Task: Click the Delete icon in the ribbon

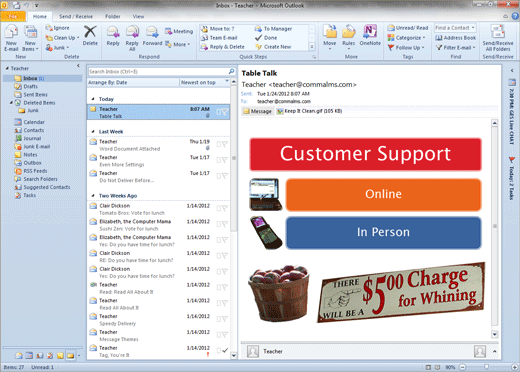Action: [x=90, y=36]
